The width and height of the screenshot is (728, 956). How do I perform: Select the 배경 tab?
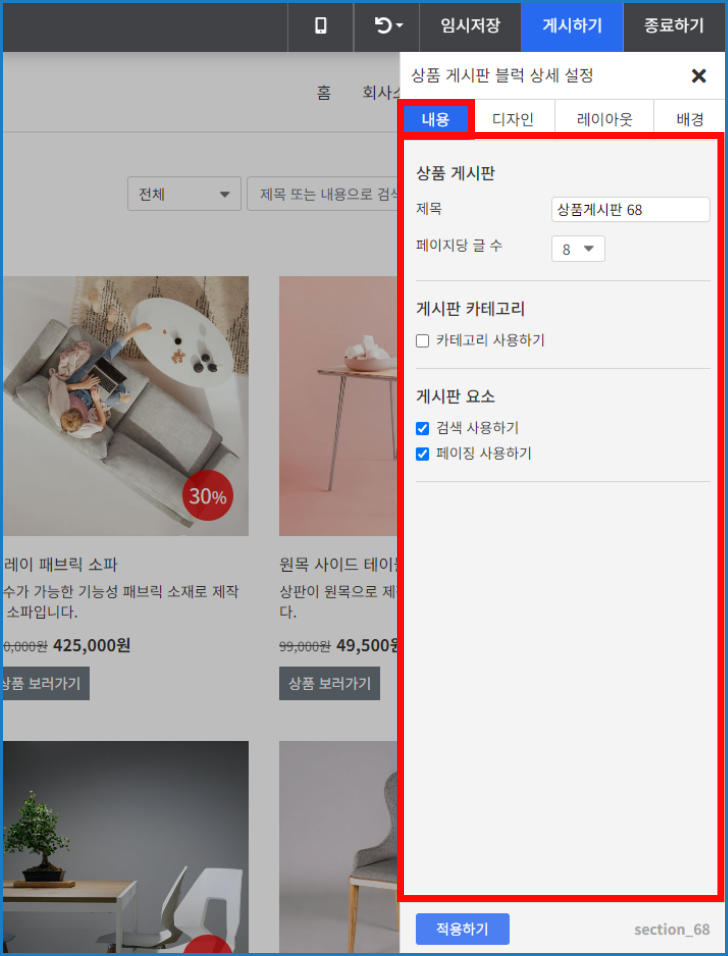coord(689,120)
